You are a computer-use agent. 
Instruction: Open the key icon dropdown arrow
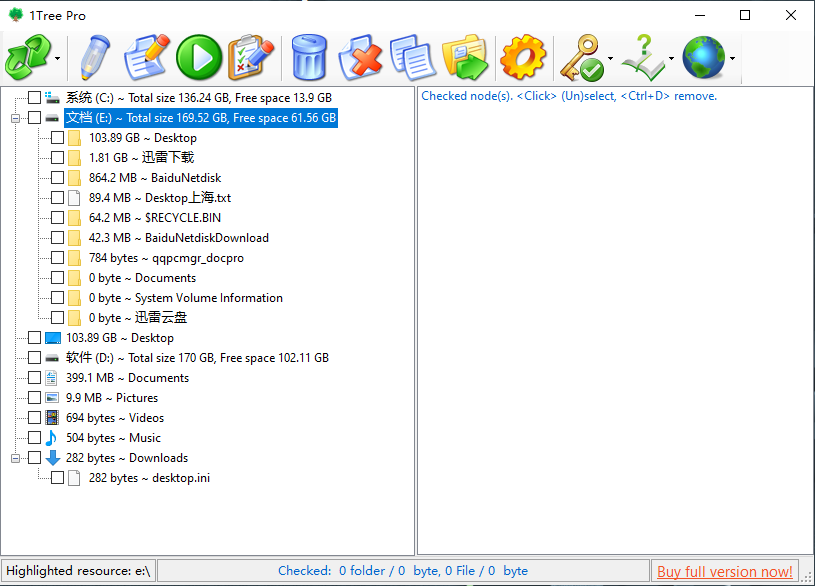[x=610, y=58]
